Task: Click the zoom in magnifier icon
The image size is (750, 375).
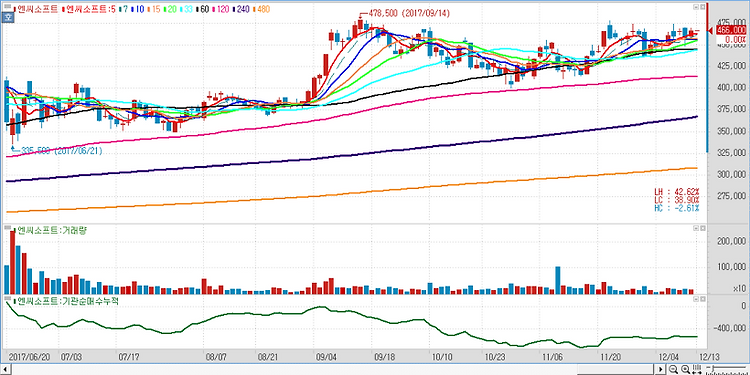Action: 685,369
